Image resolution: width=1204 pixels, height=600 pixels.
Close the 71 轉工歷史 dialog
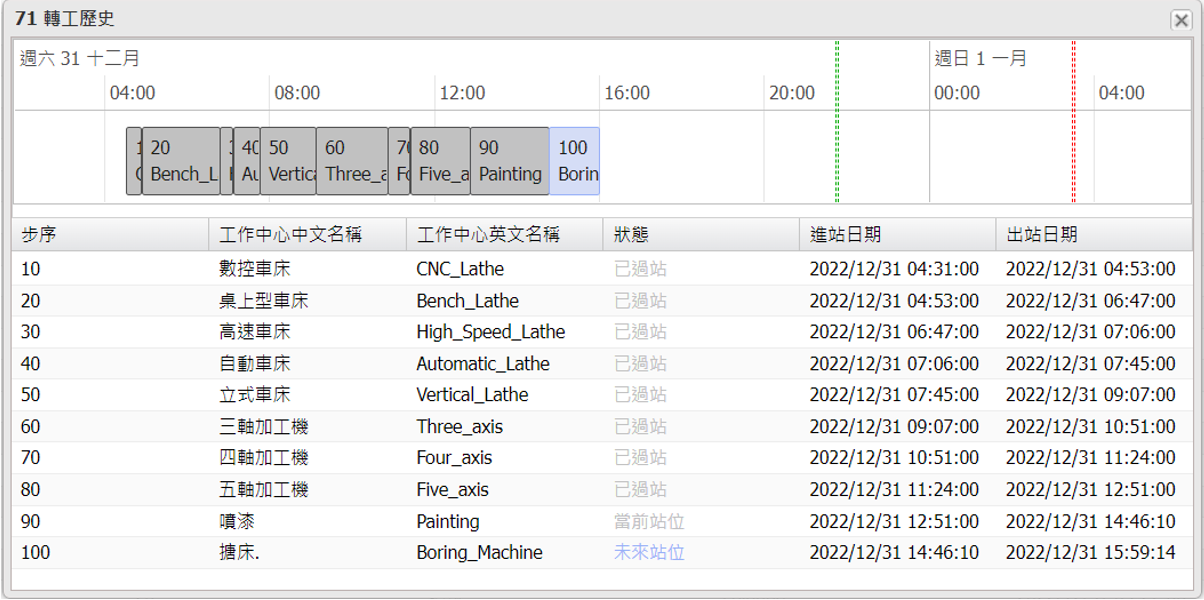coord(1180,20)
